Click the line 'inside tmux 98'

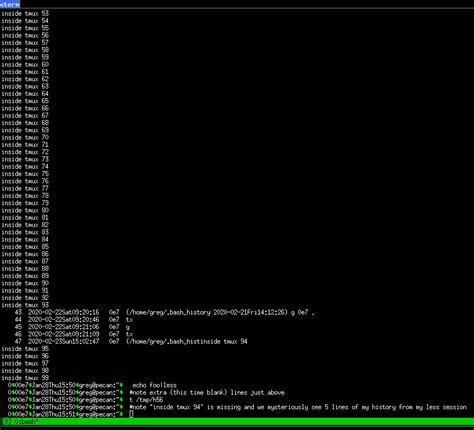pos(25,371)
